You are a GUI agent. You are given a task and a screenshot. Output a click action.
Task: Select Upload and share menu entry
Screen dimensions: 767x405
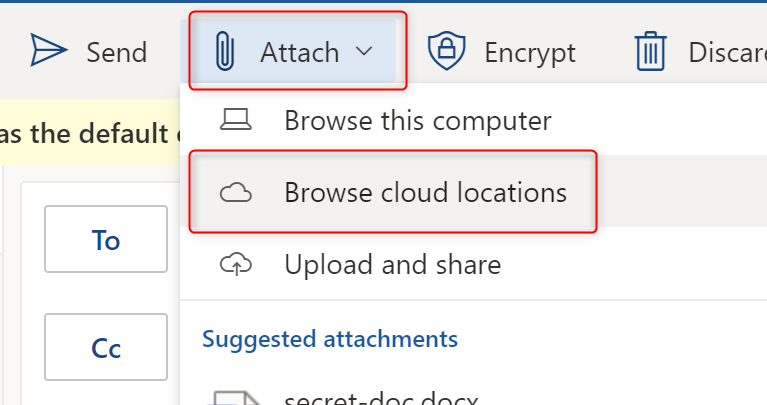point(392,264)
